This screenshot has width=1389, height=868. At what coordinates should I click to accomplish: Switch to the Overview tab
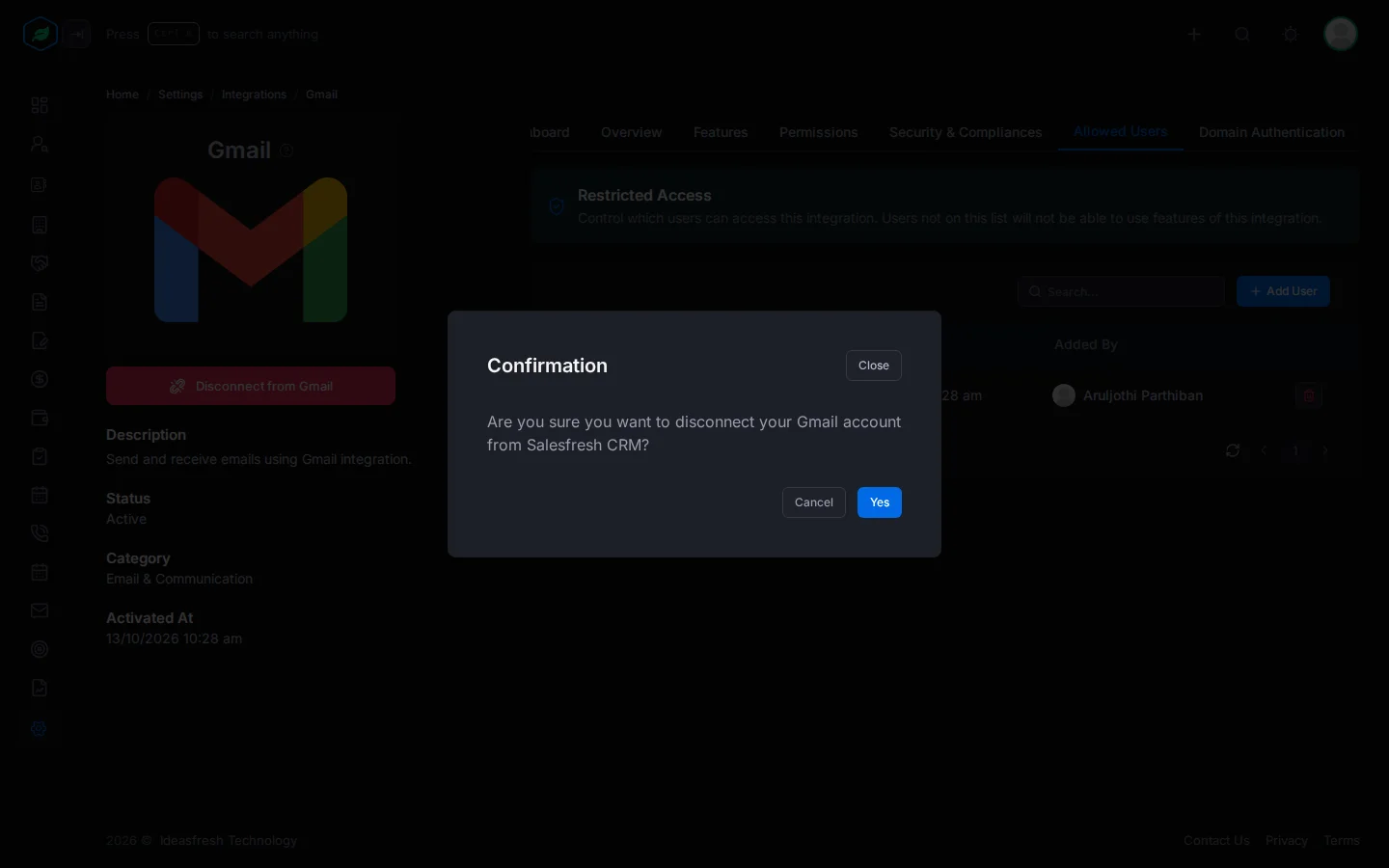tap(631, 132)
